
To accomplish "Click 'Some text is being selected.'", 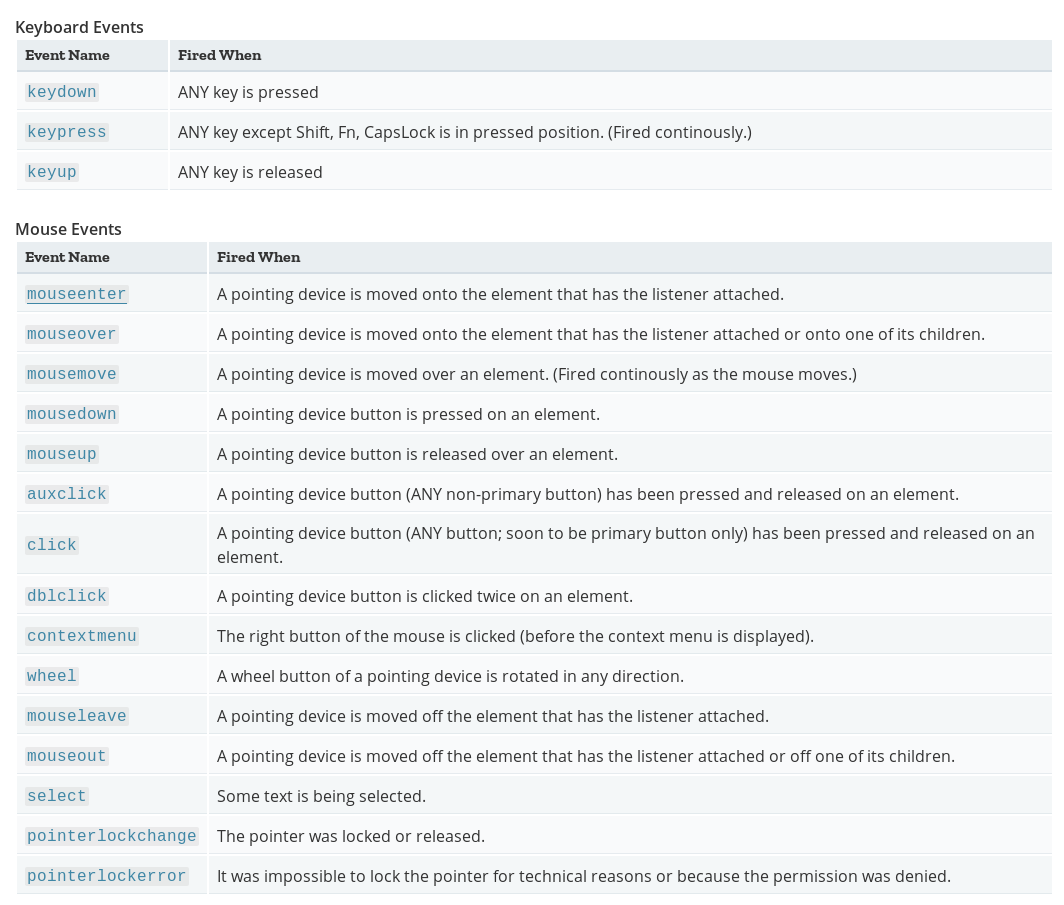I will pyautogui.click(x=321, y=796).
